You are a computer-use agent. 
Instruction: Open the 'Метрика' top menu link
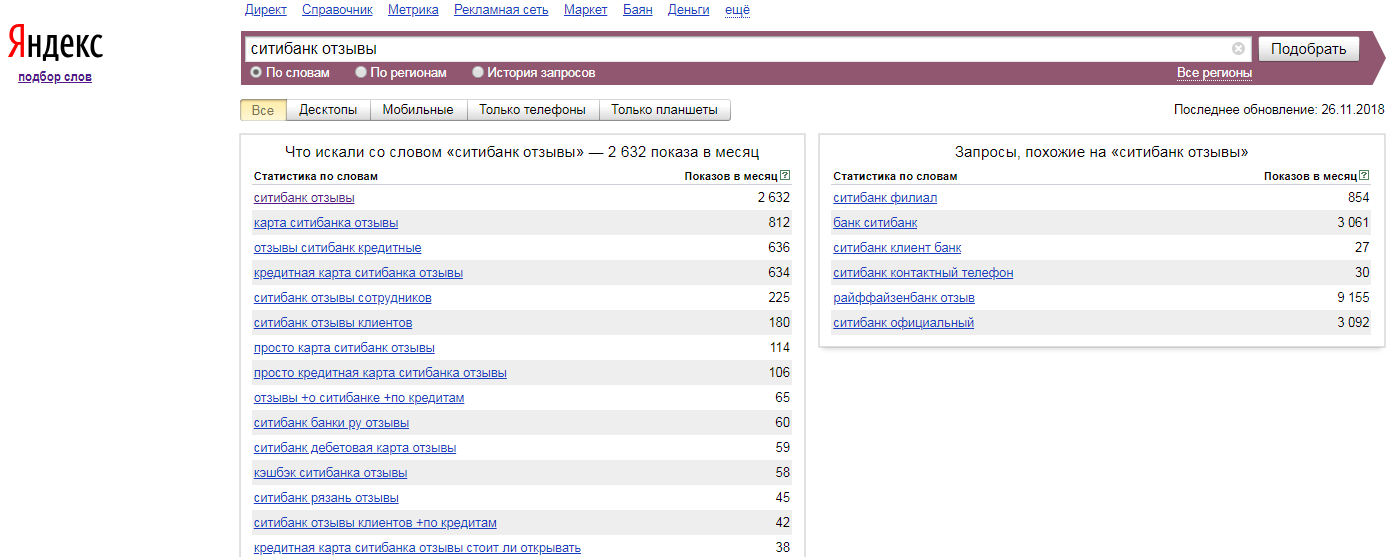(413, 10)
